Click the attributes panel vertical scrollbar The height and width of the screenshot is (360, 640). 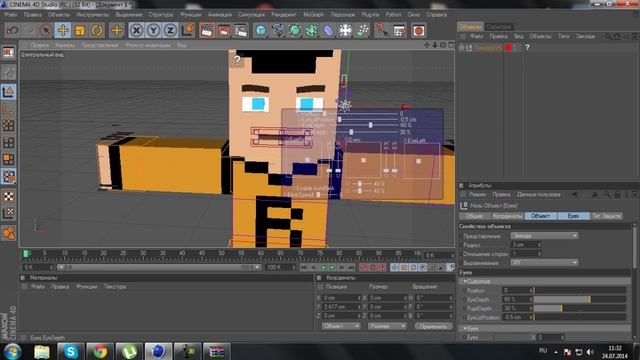pyautogui.click(x=635, y=249)
